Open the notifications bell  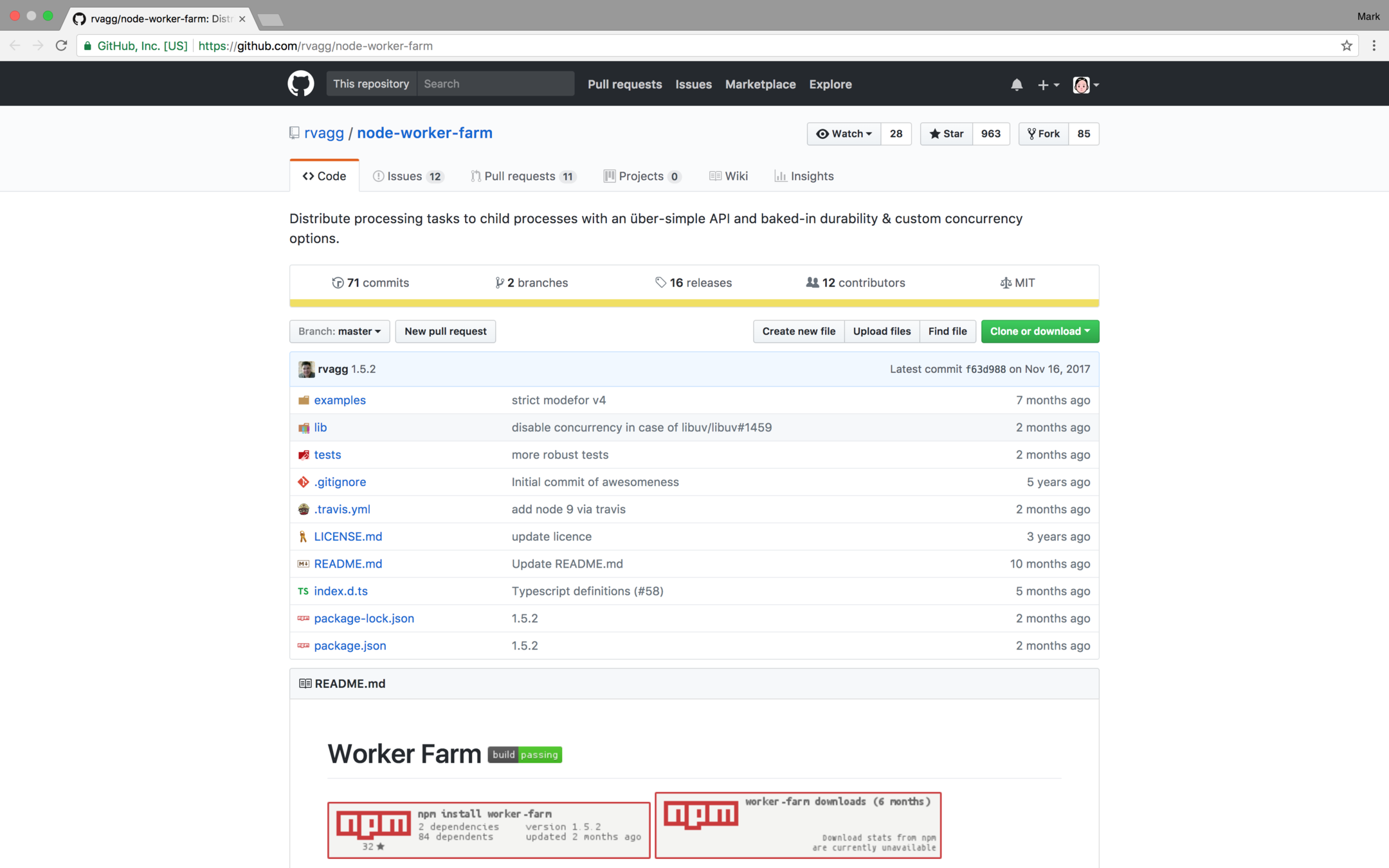coord(1016,85)
